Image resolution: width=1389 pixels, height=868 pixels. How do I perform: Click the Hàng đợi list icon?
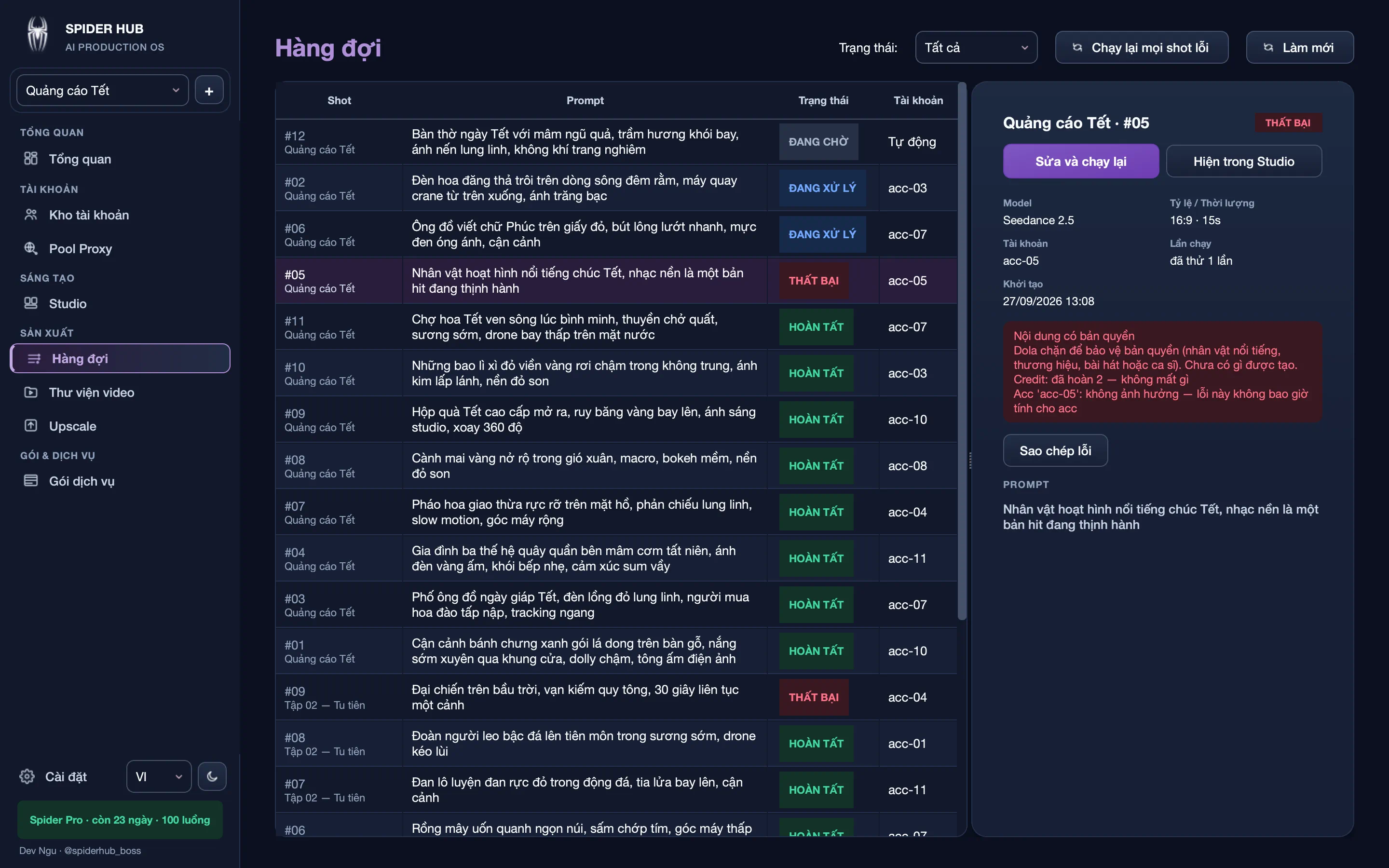tap(34, 358)
